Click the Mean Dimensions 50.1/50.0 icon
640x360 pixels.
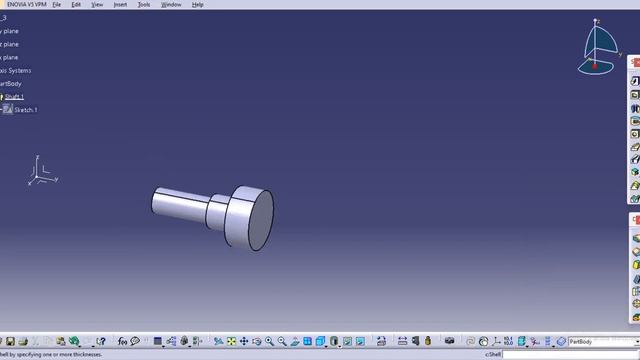point(509,341)
